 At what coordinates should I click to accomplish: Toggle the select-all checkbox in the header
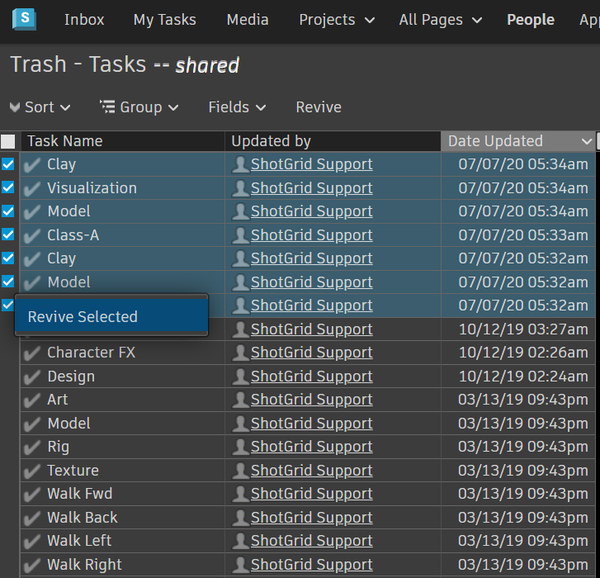click(8, 141)
